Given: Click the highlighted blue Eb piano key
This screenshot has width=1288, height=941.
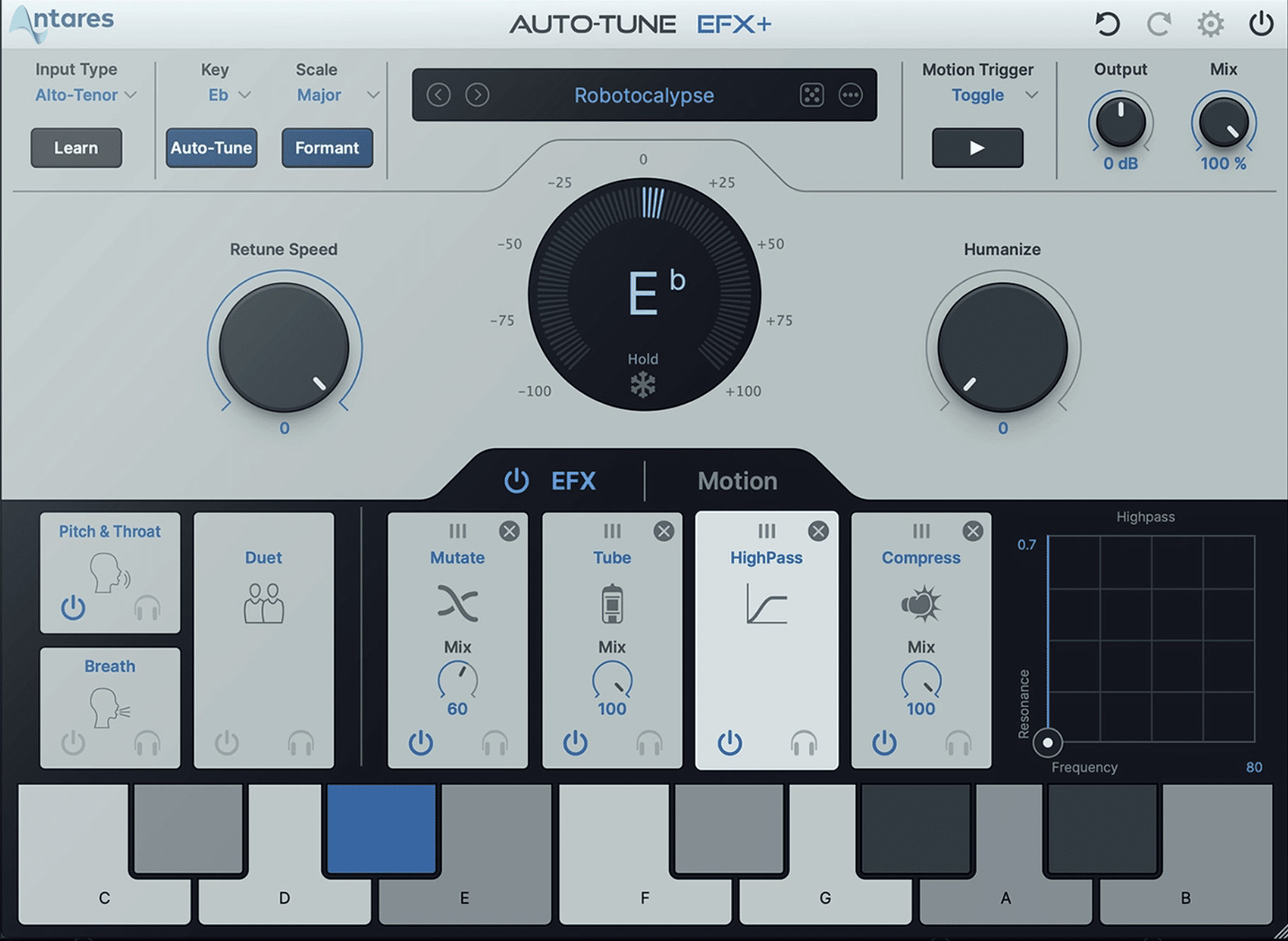Looking at the screenshot, I should [x=381, y=828].
